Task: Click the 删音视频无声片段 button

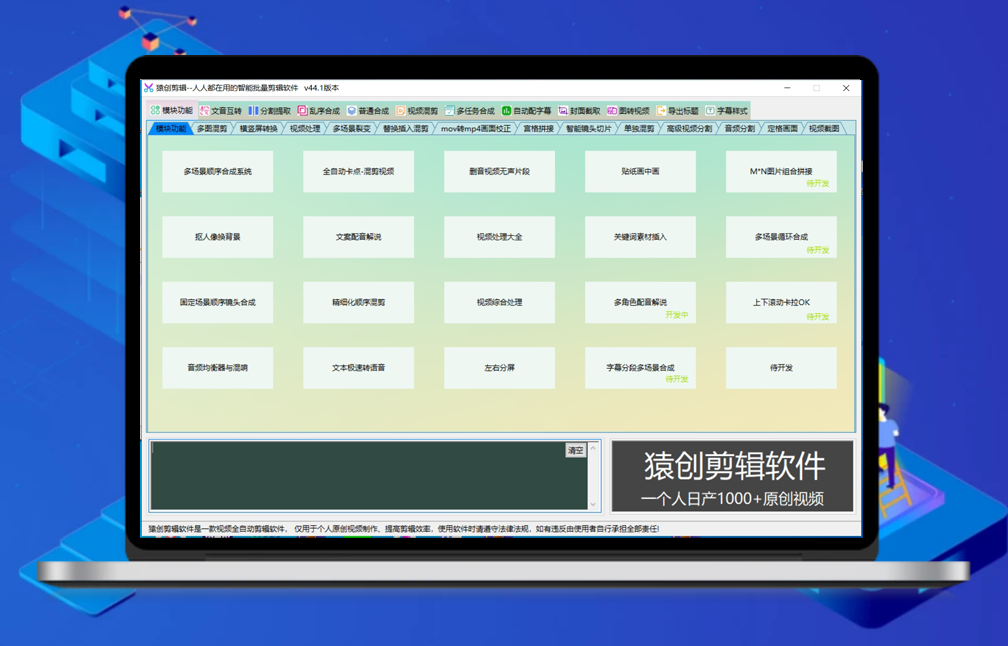Action: pos(500,172)
